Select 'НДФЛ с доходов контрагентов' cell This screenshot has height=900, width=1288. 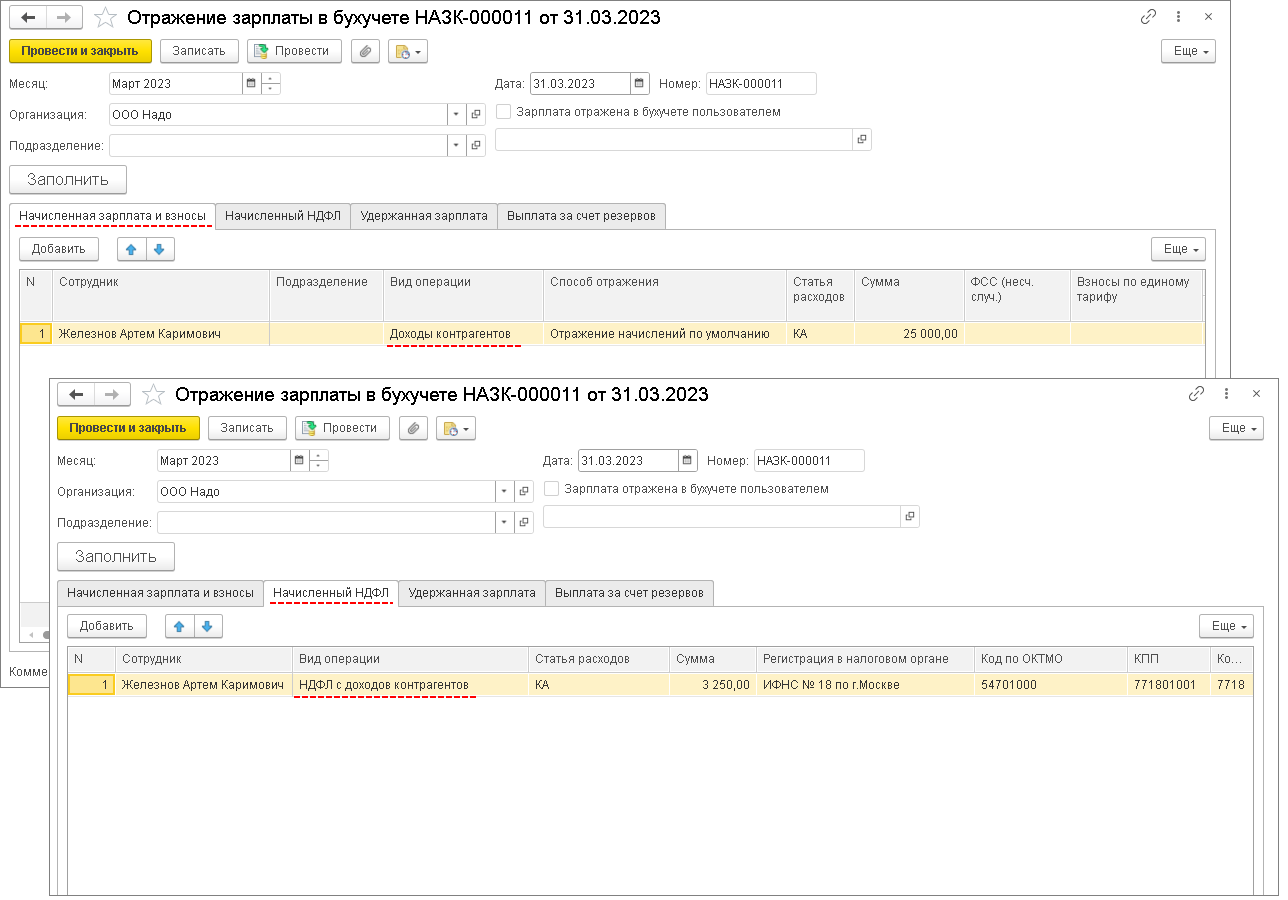(x=411, y=685)
